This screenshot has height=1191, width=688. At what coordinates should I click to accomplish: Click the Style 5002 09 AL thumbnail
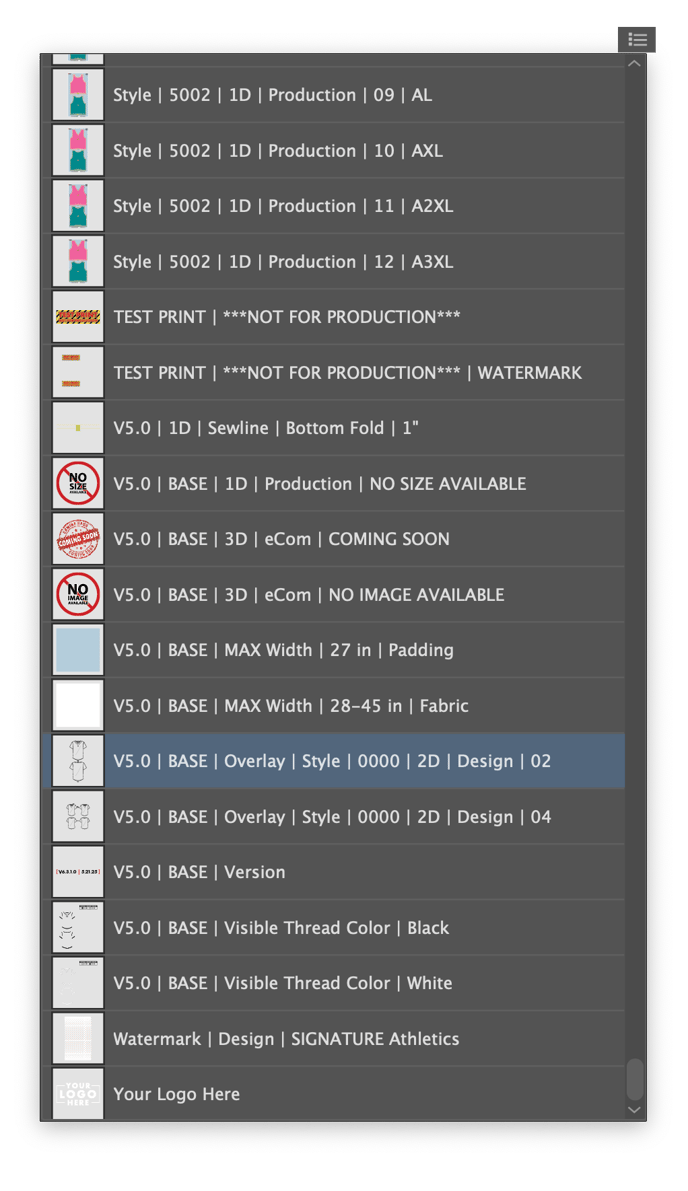78,96
